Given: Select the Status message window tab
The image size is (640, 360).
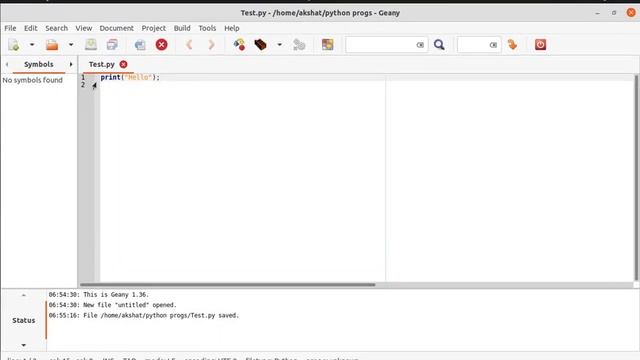Looking at the screenshot, I should pos(24,320).
